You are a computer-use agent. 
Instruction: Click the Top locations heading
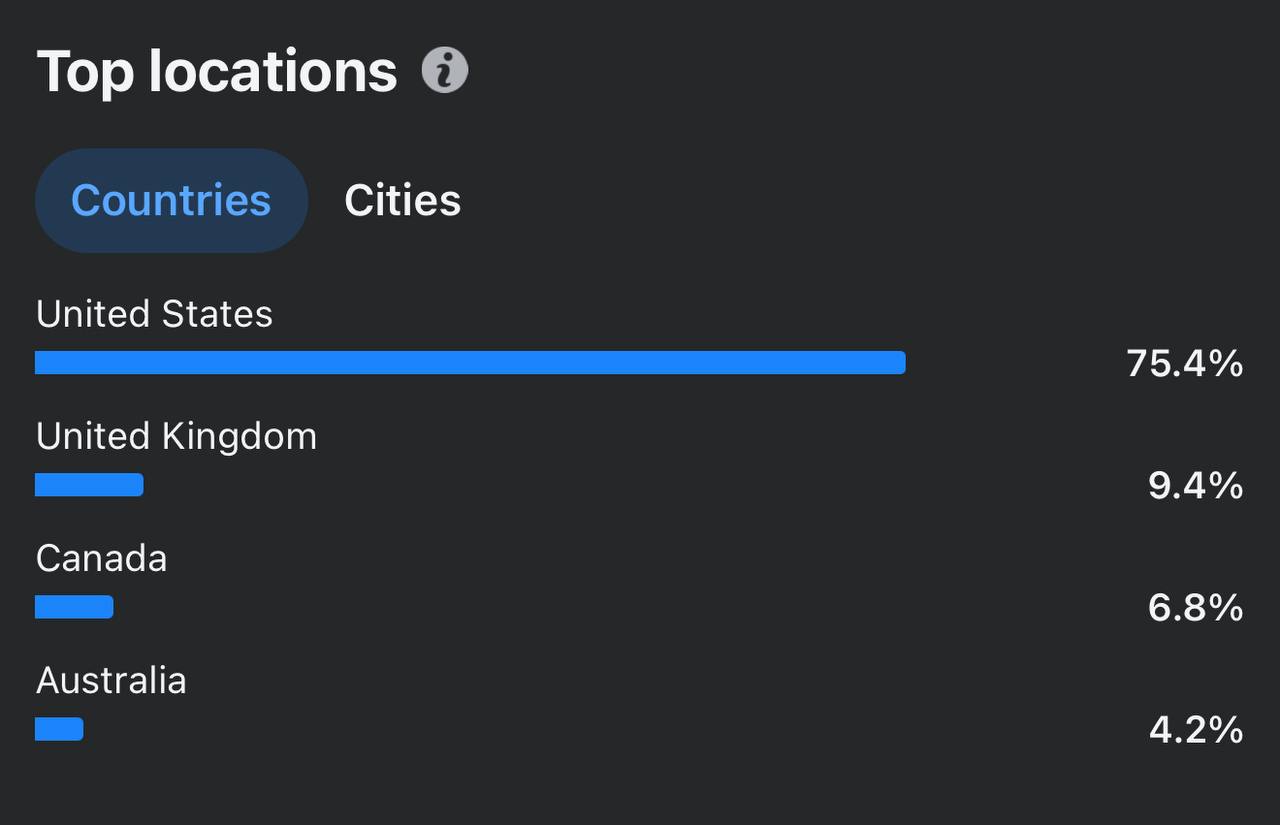click(x=217, y=72)
